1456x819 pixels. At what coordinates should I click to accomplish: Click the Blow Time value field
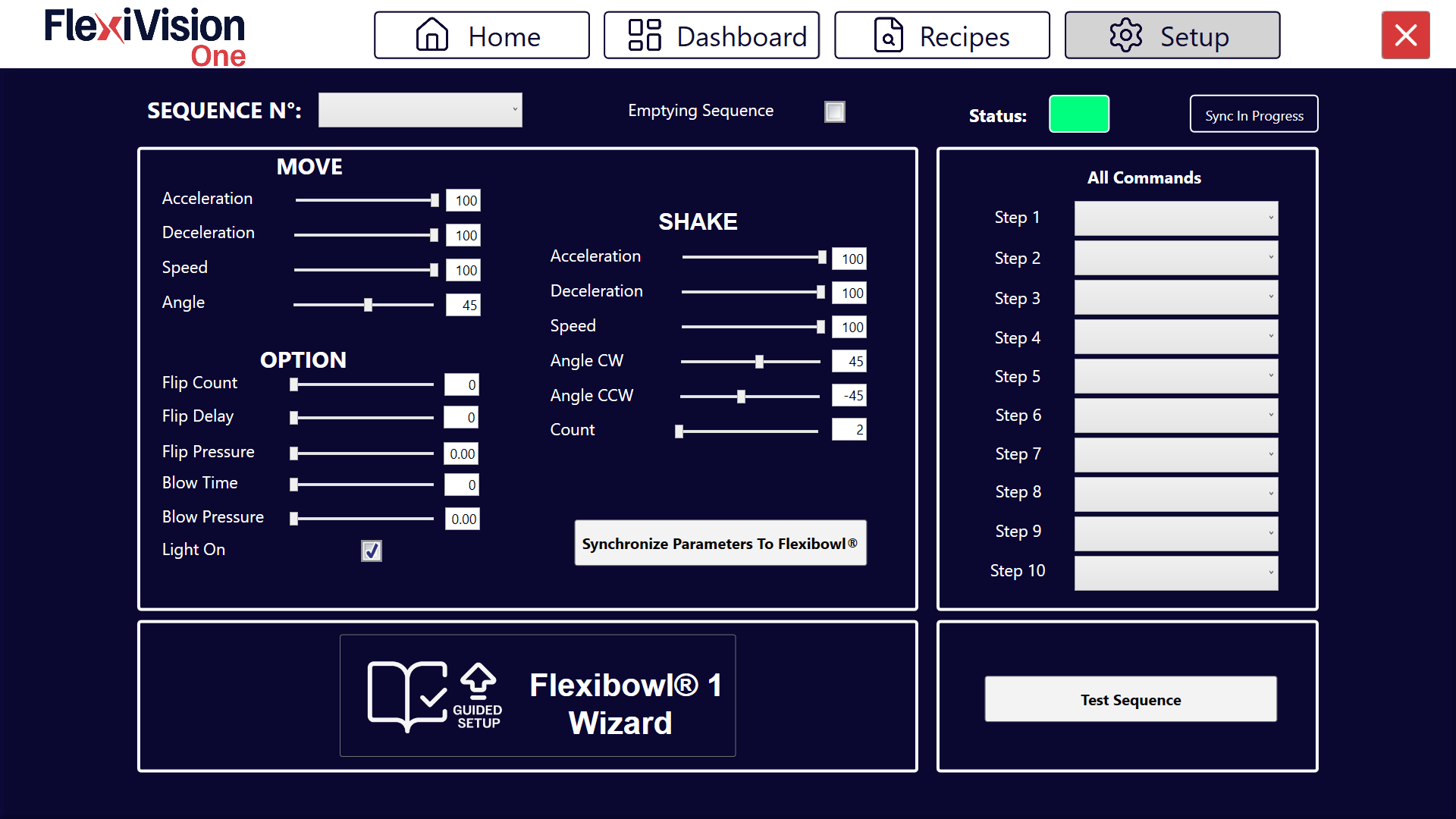click(x=462, y=485)
